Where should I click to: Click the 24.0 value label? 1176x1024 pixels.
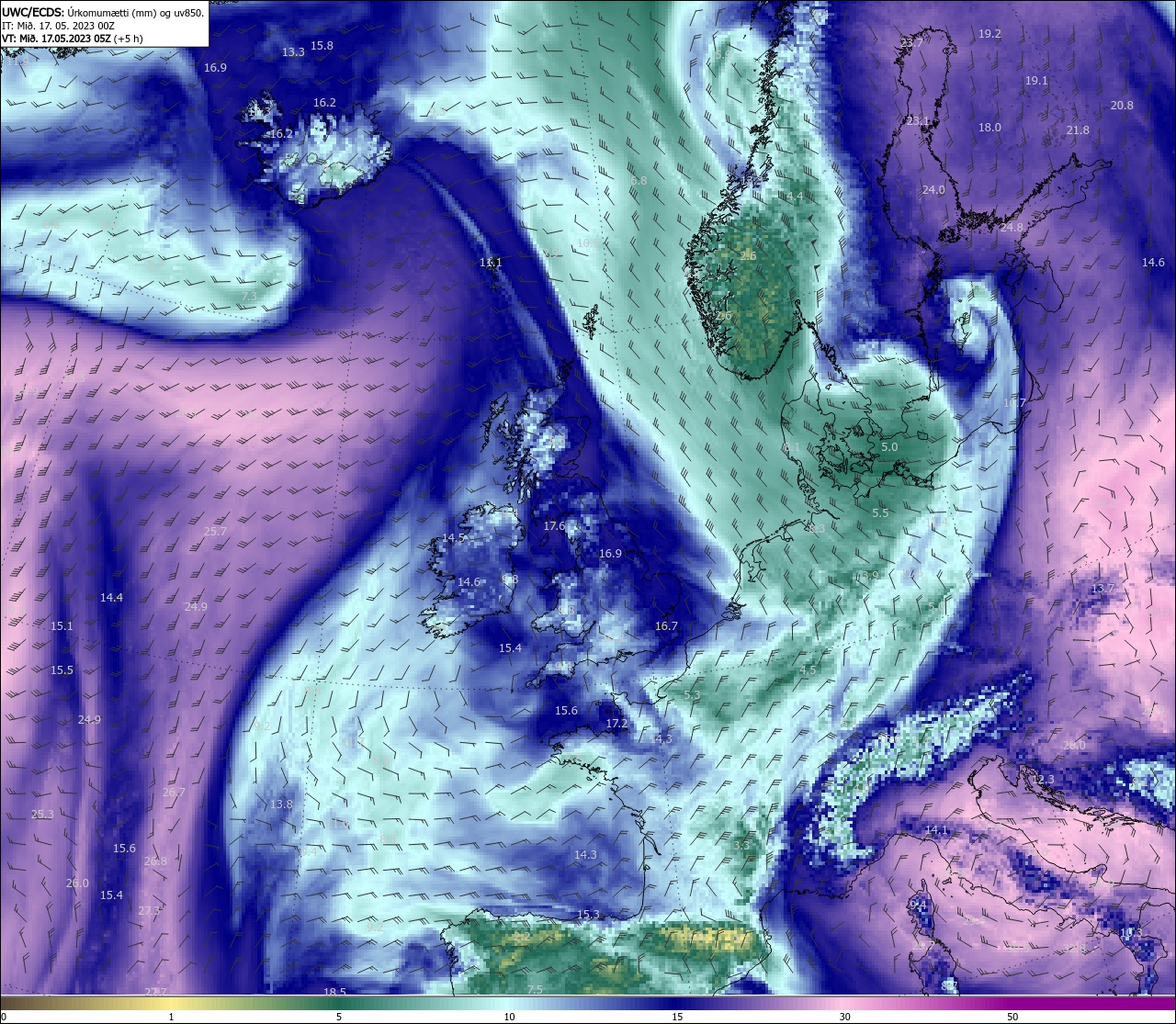pyautogui.click(x=933, y=190)
